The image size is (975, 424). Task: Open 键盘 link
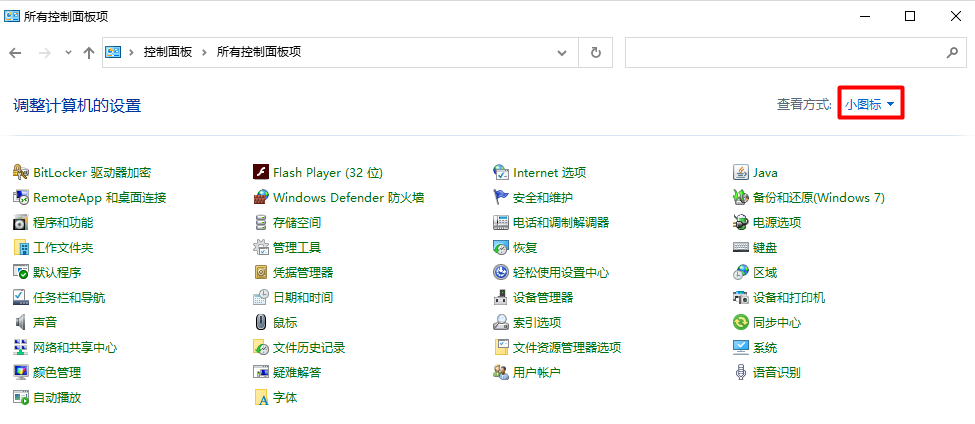765,247
